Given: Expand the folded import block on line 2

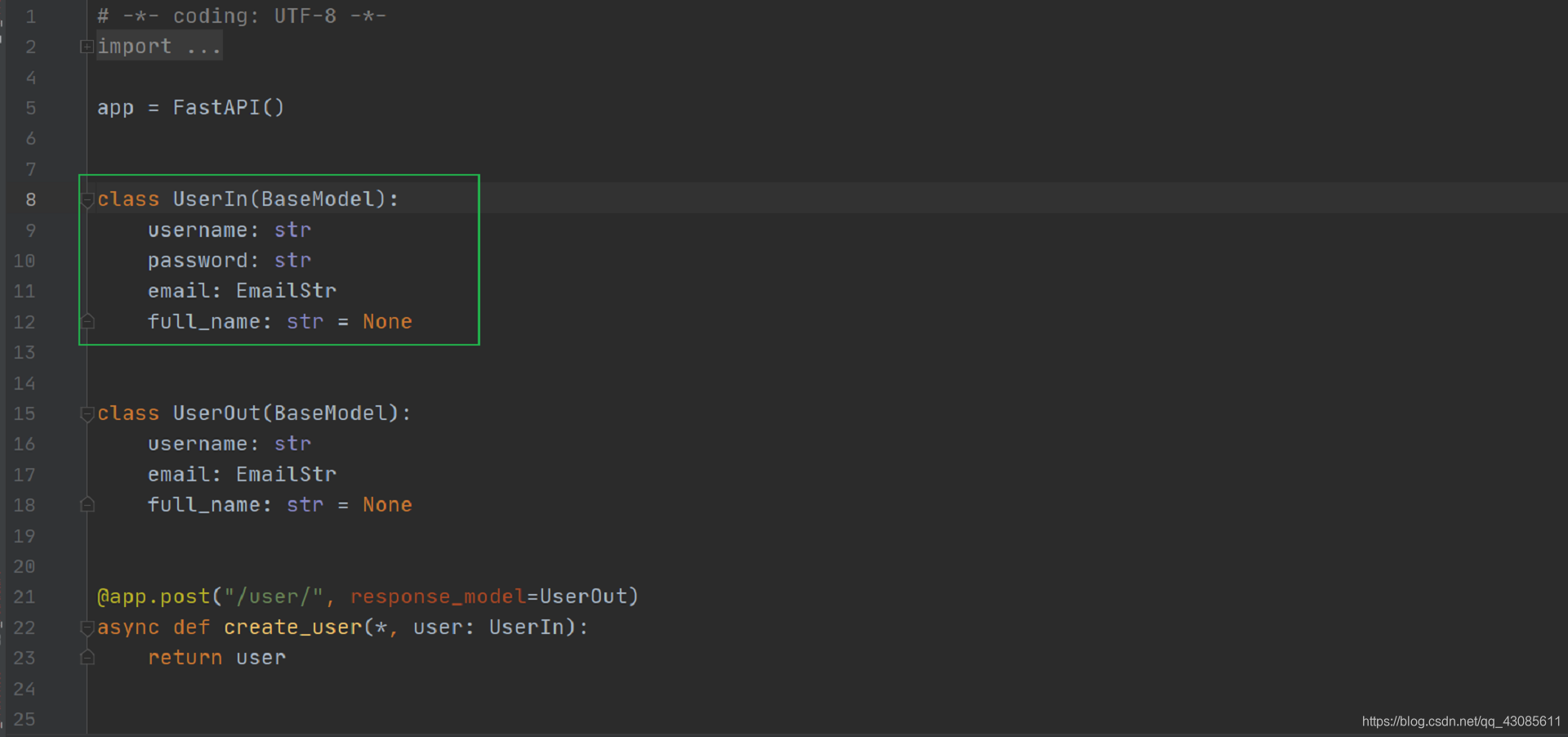Looking at the screenshot, I should click(x=87, y=47).
